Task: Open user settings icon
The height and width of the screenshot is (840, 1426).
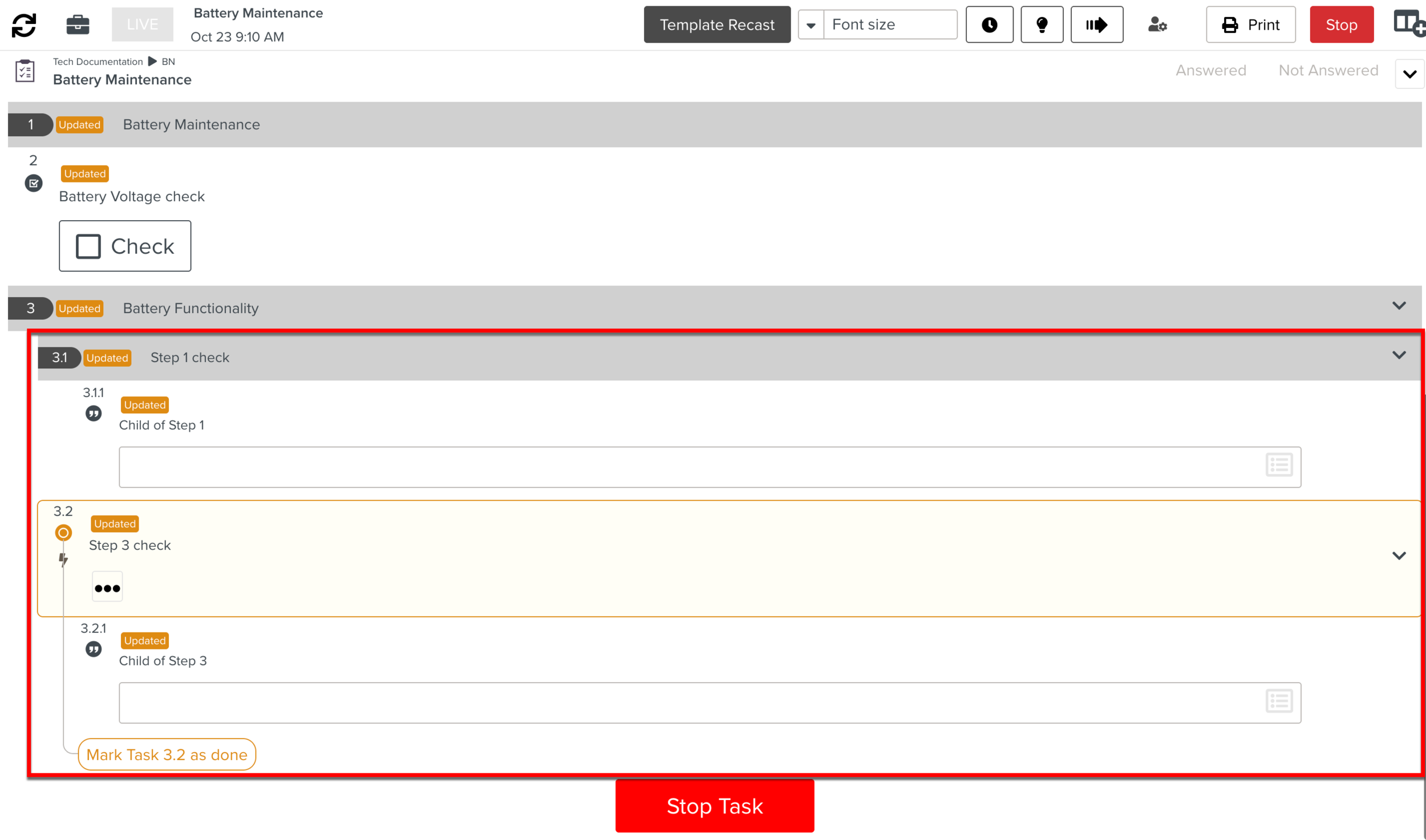Action: click(x=1157, y=25)
